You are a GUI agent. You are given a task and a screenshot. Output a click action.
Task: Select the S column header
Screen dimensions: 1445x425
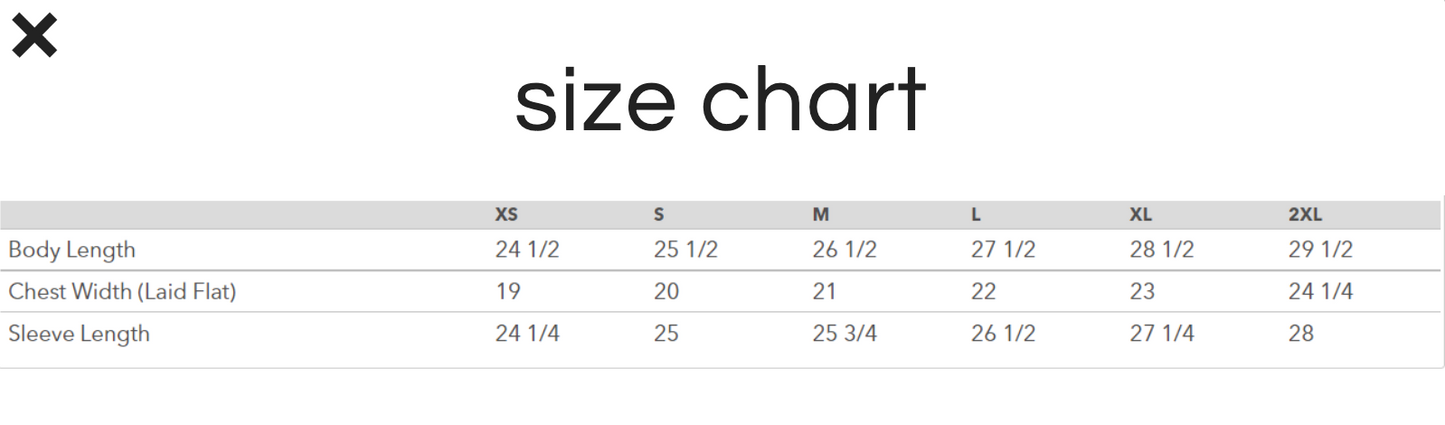659,215
